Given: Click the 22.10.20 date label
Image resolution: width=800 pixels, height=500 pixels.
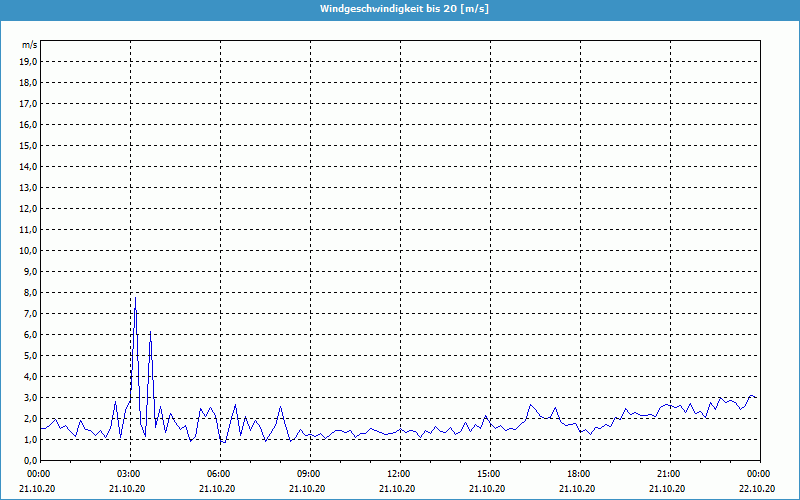Looking at the screenshot, I should 757,488.
